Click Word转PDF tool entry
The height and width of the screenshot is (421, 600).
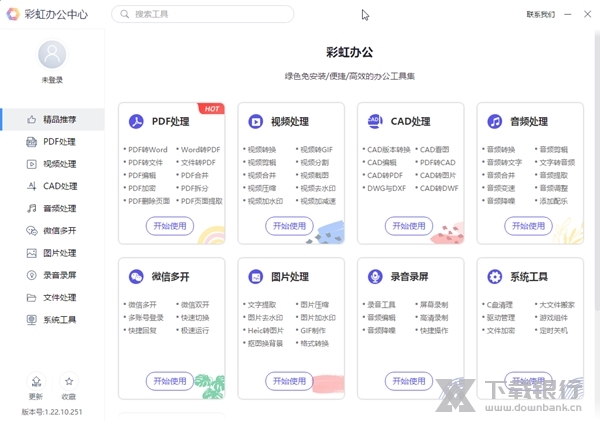click(201, 150)
